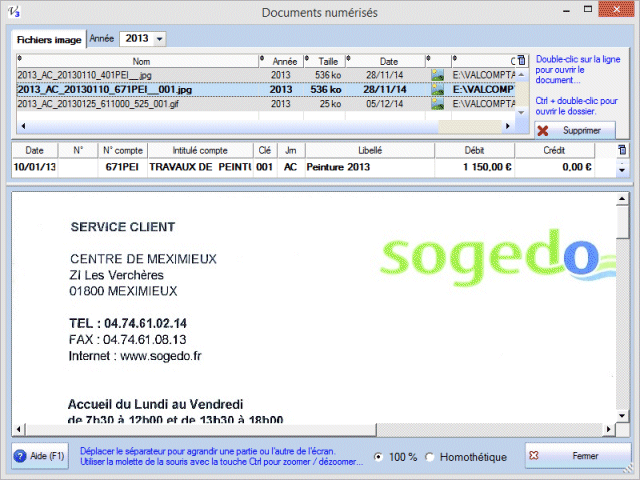Click the copy icon atop the entries grid
The image size is (640, 480).
[x=623, y=150]
